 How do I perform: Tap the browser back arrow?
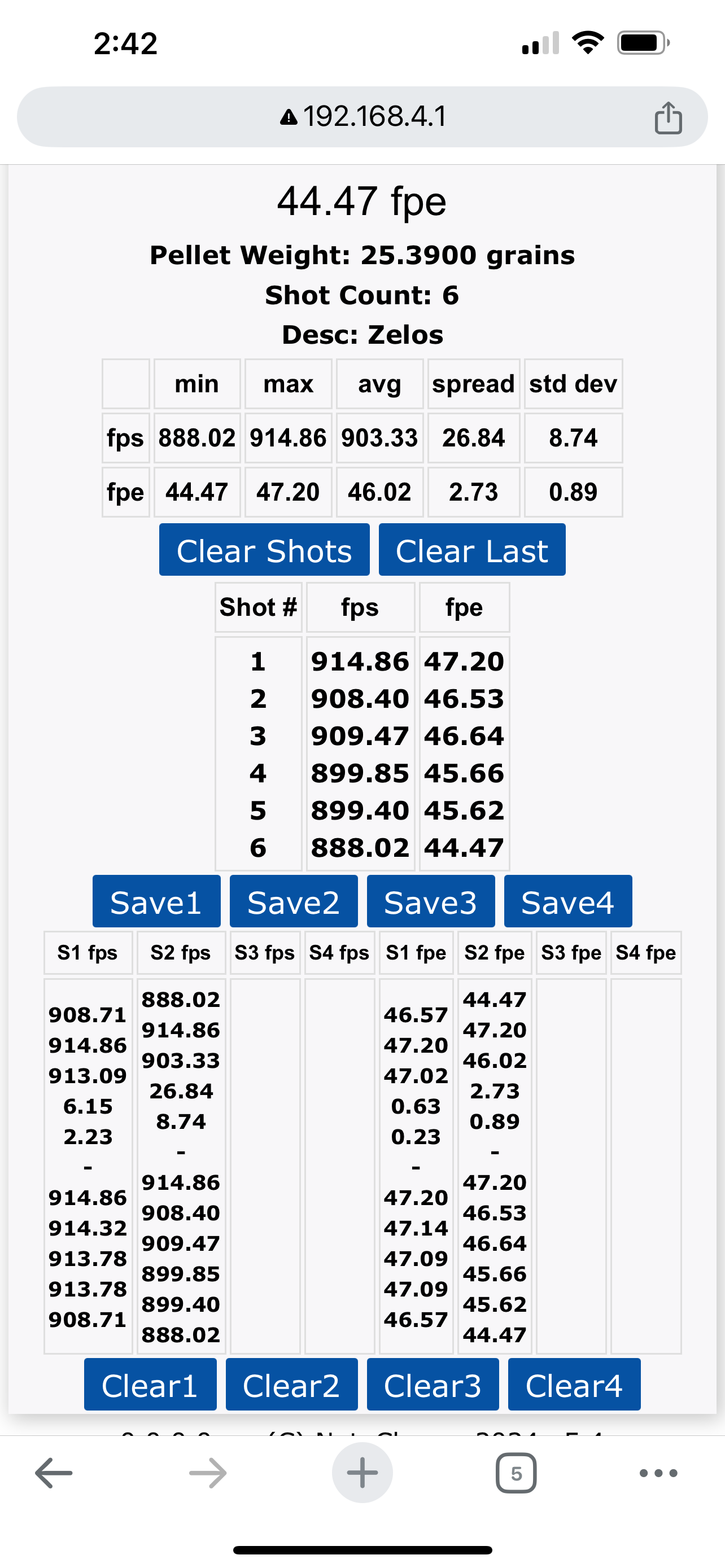point(54,1473)
